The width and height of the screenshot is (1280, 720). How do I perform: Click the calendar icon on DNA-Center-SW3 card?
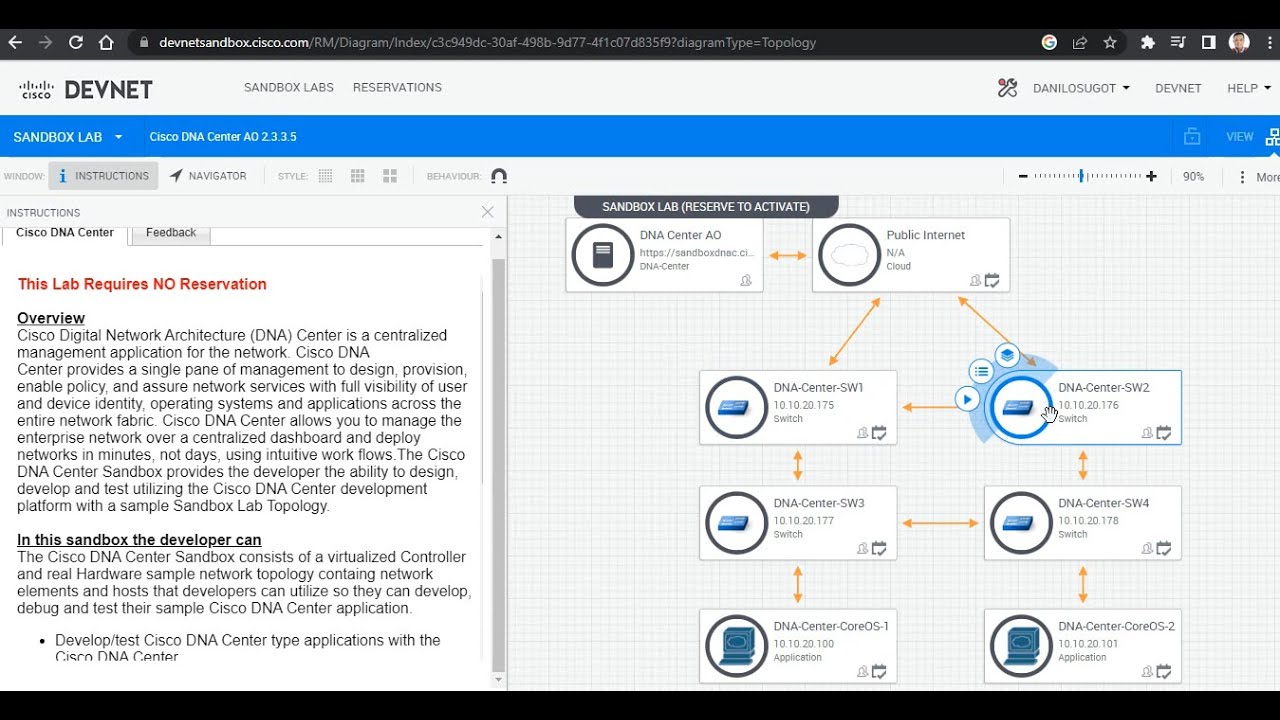click(879, 549)
